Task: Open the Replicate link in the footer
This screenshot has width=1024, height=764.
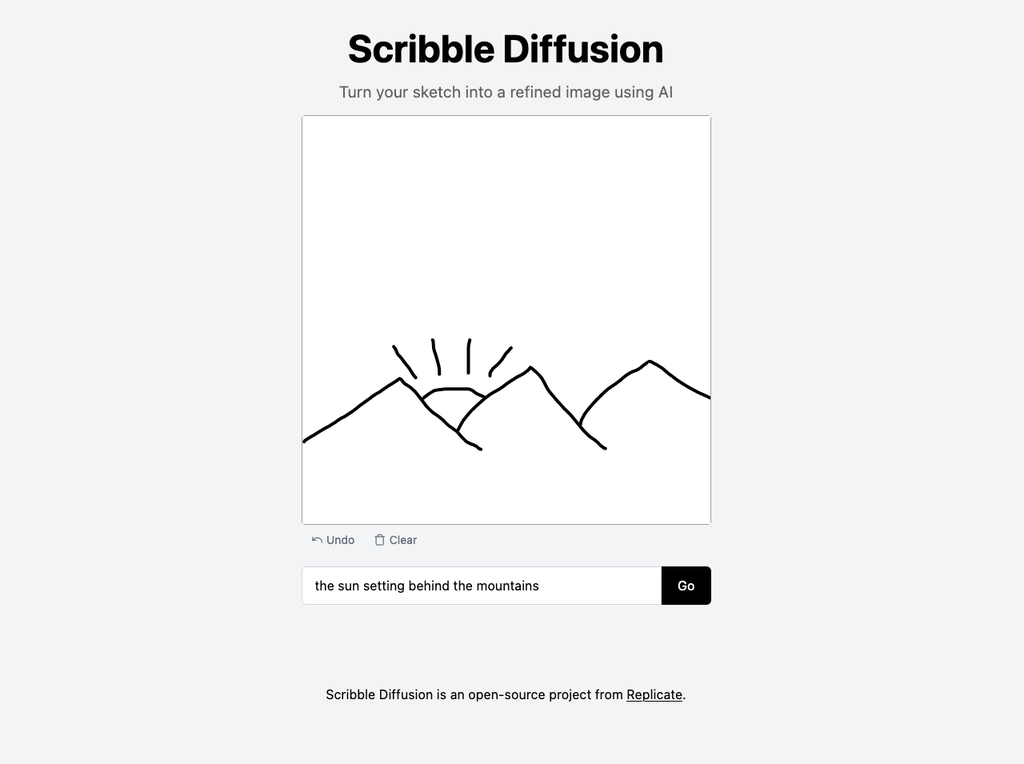Action: (x=653, y=694)
